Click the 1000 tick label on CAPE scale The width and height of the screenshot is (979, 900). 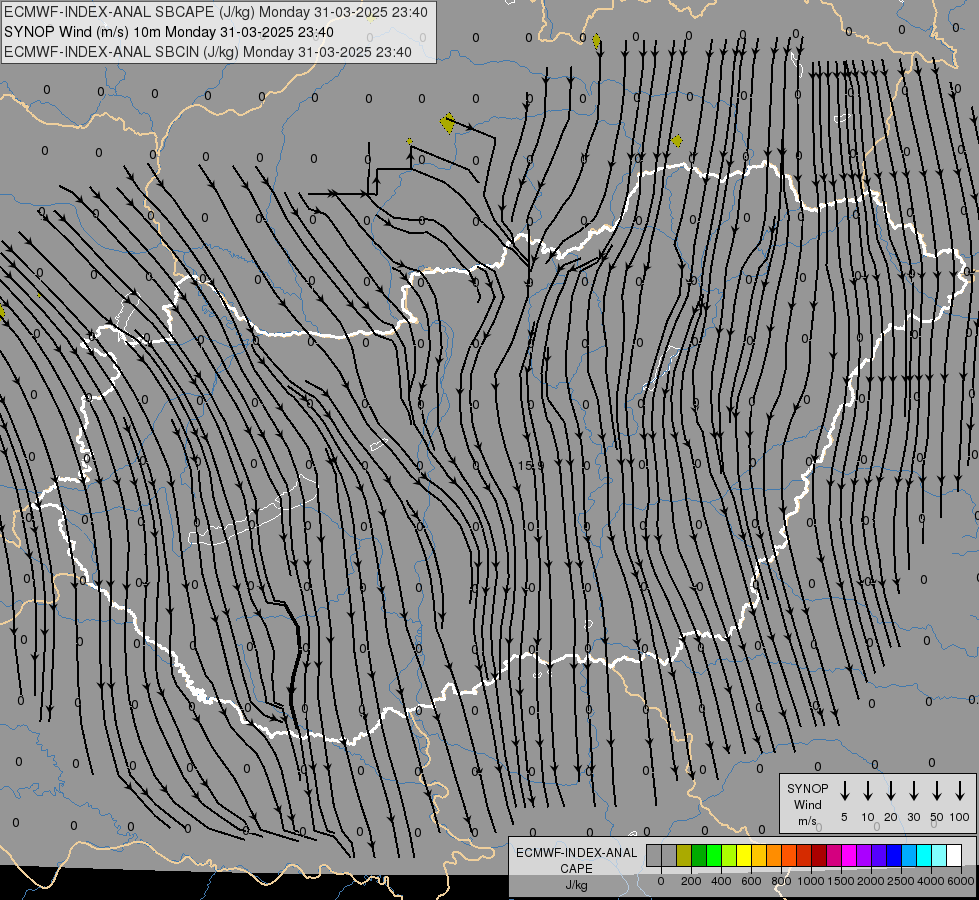tap(811, 881)
